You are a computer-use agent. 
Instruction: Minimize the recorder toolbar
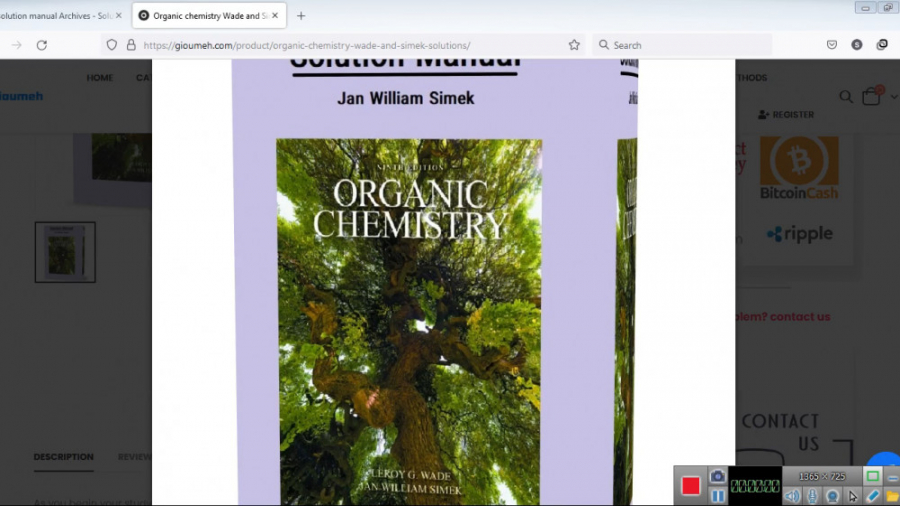[x=892, y=476]
